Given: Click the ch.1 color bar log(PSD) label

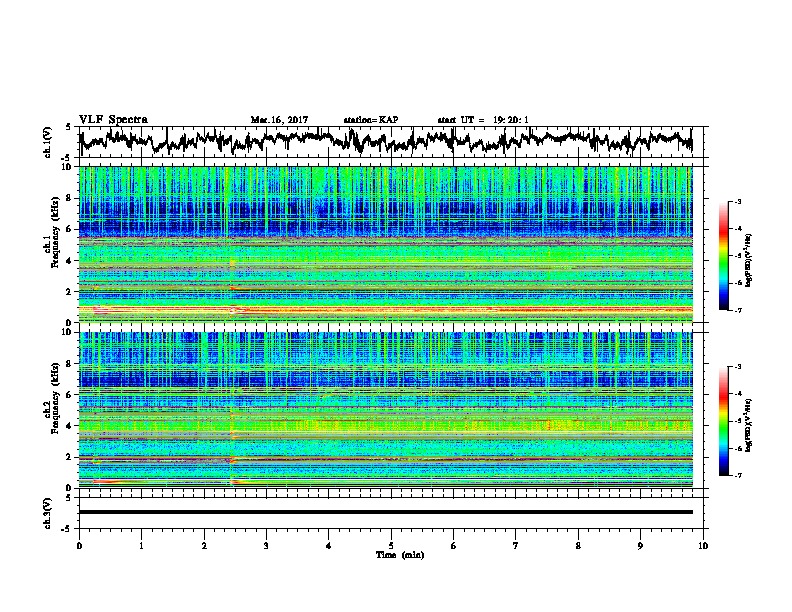Looking at the screenshot, I should click(748, 260).
